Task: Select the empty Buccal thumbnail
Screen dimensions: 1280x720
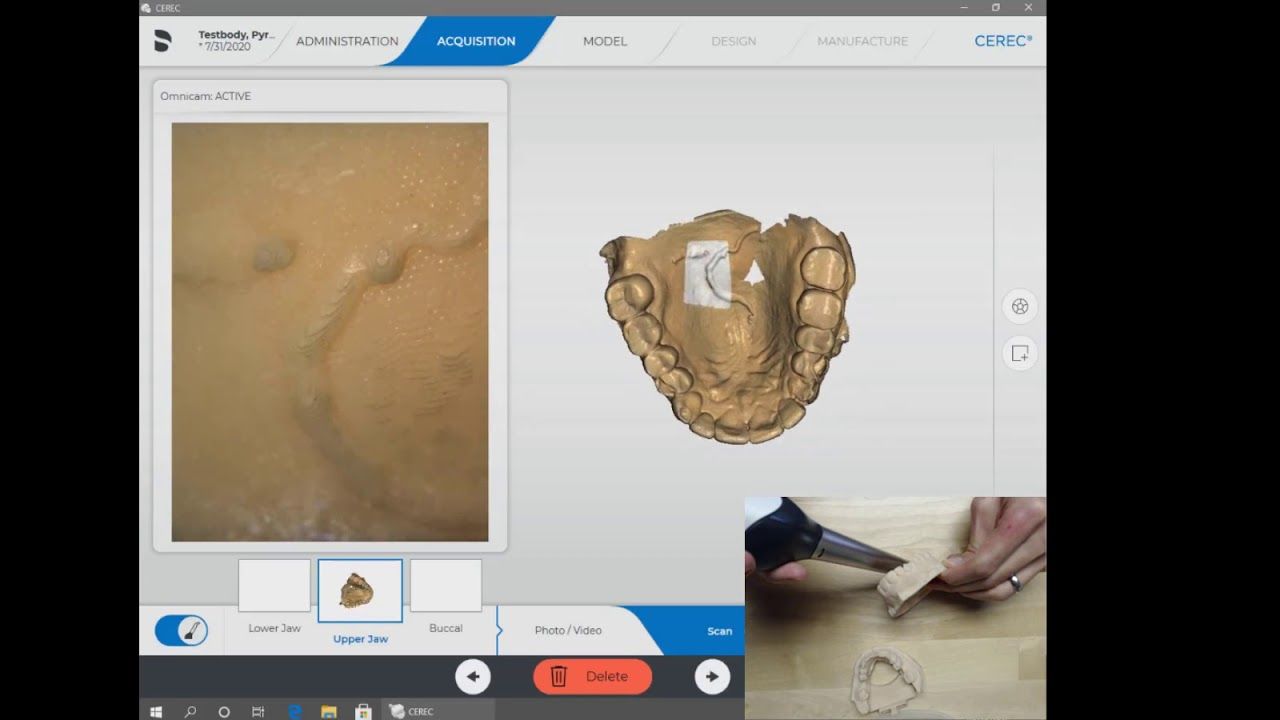Action: (446, 586)
